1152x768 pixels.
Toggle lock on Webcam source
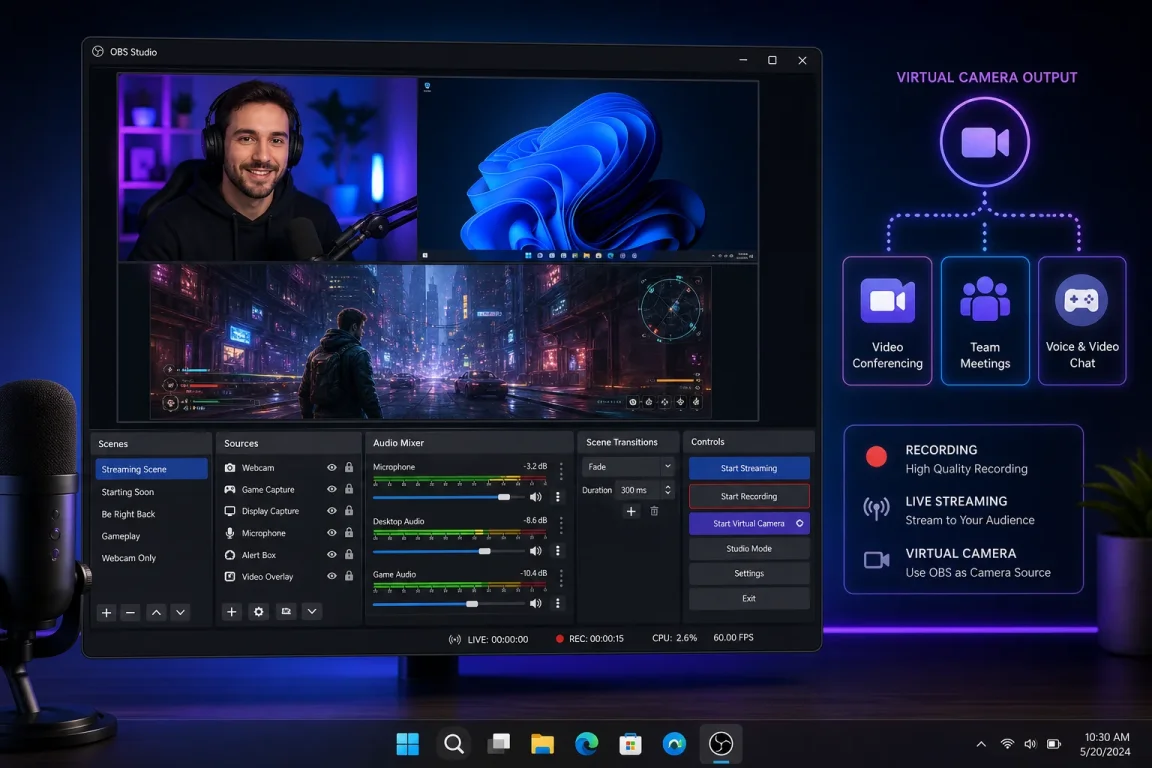[349, 467]
